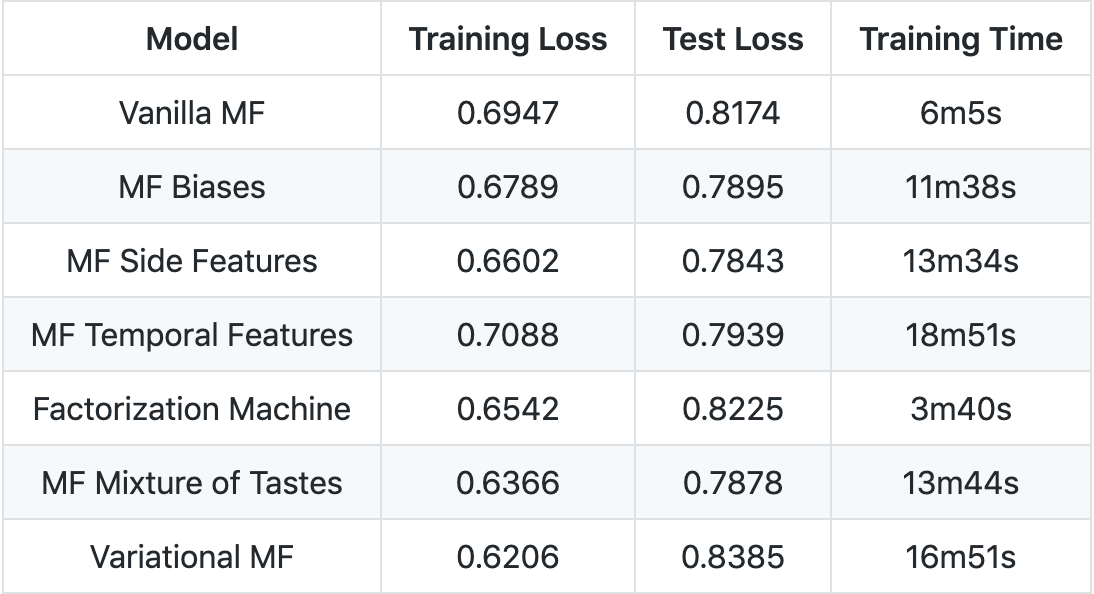Select the MF Side Features cell
Viewport: 1094px width, 594px height.
[192, 261]
